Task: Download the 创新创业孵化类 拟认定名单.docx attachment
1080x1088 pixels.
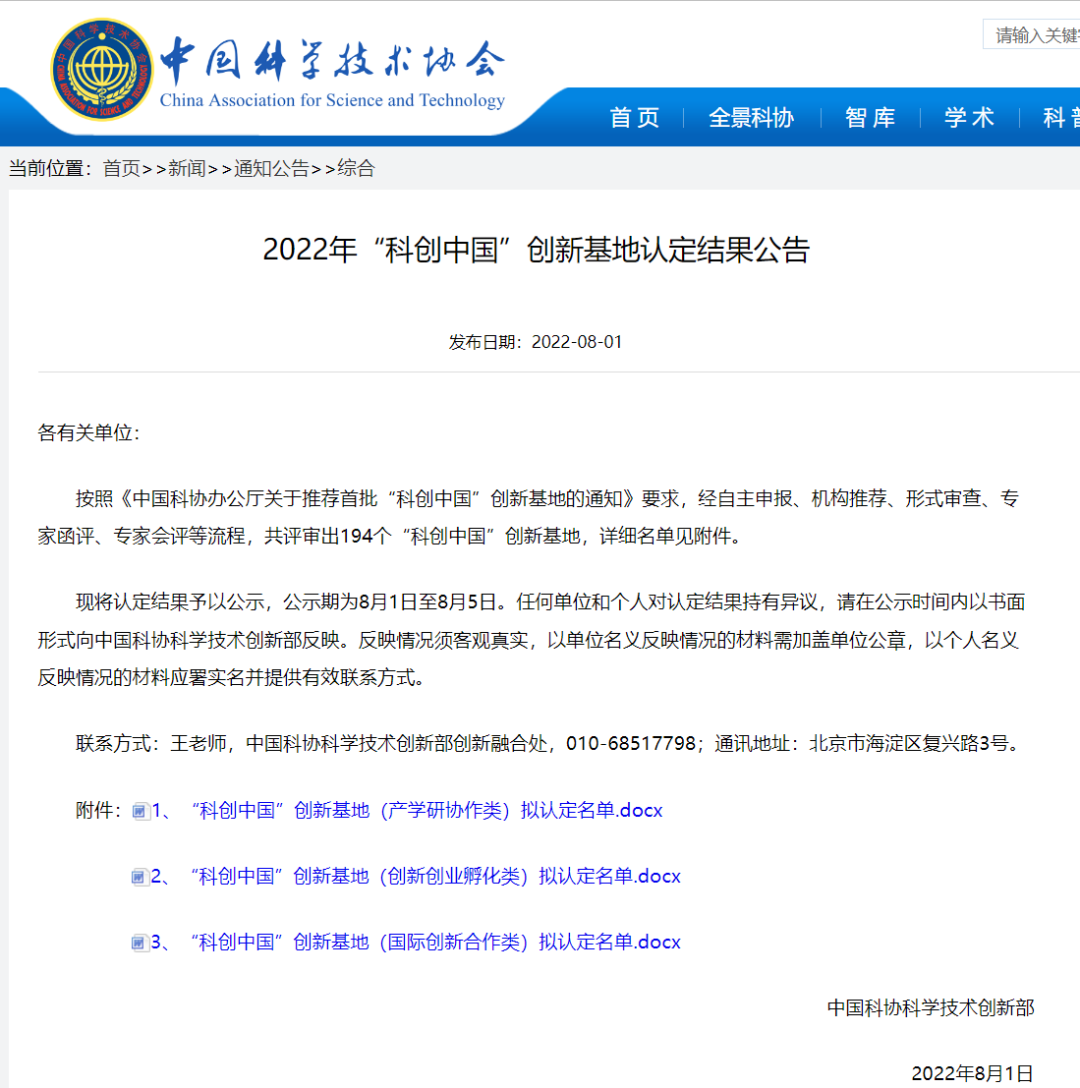Action: pyautogui.click(x=416, y=876)
